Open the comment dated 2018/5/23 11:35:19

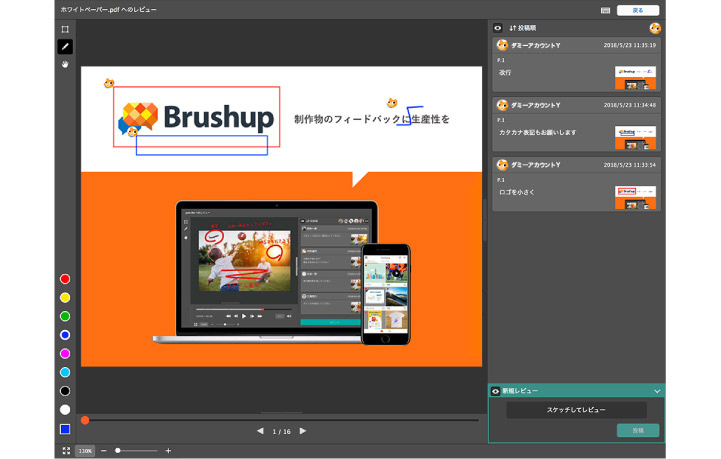[x=576, y=65]
